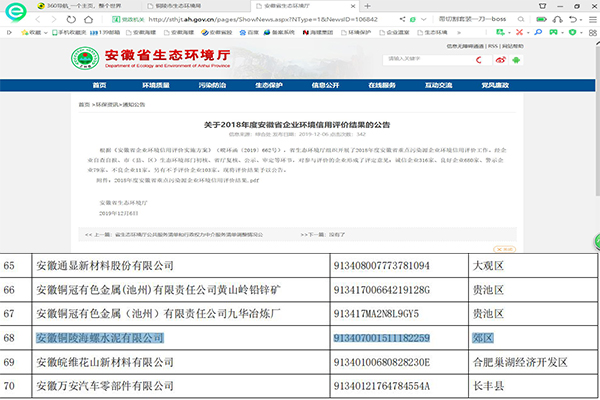This screenshot has width=600, height=400.
Task: Click the 环保资讯 breadcrumb link
Action: pos(107,104)
